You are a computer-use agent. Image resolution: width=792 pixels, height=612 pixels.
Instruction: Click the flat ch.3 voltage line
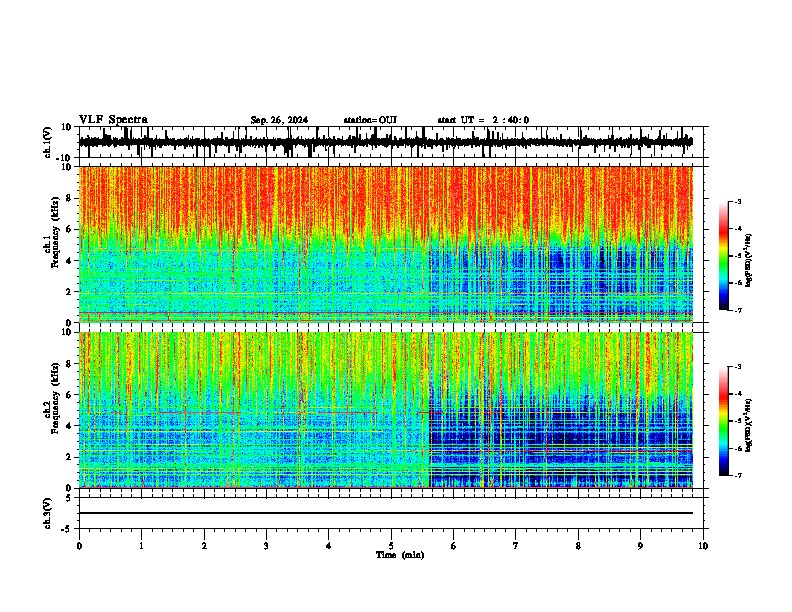tap(386, 513)
